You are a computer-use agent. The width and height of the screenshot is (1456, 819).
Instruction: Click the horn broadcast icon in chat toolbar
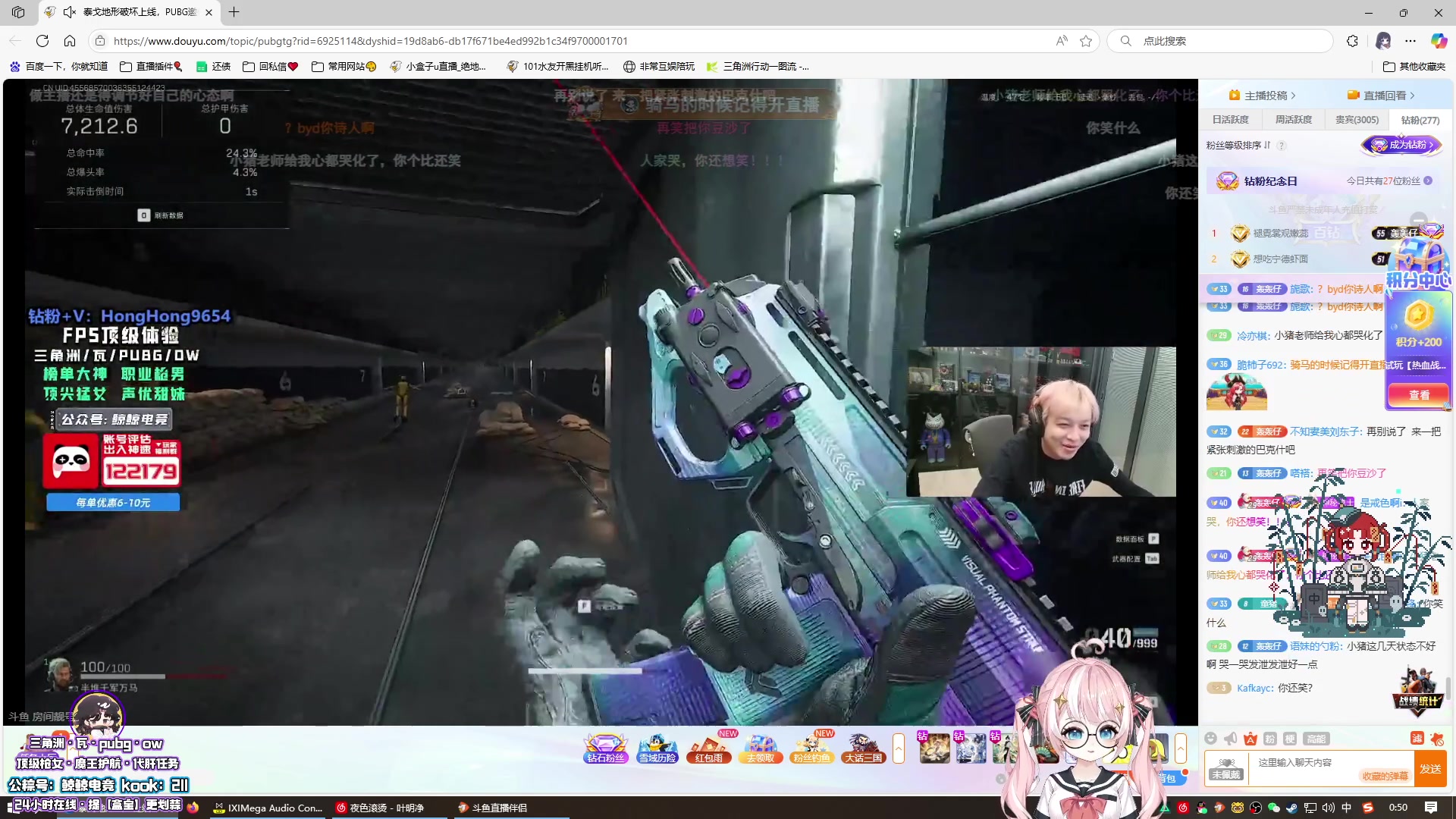click(1231, 739)
